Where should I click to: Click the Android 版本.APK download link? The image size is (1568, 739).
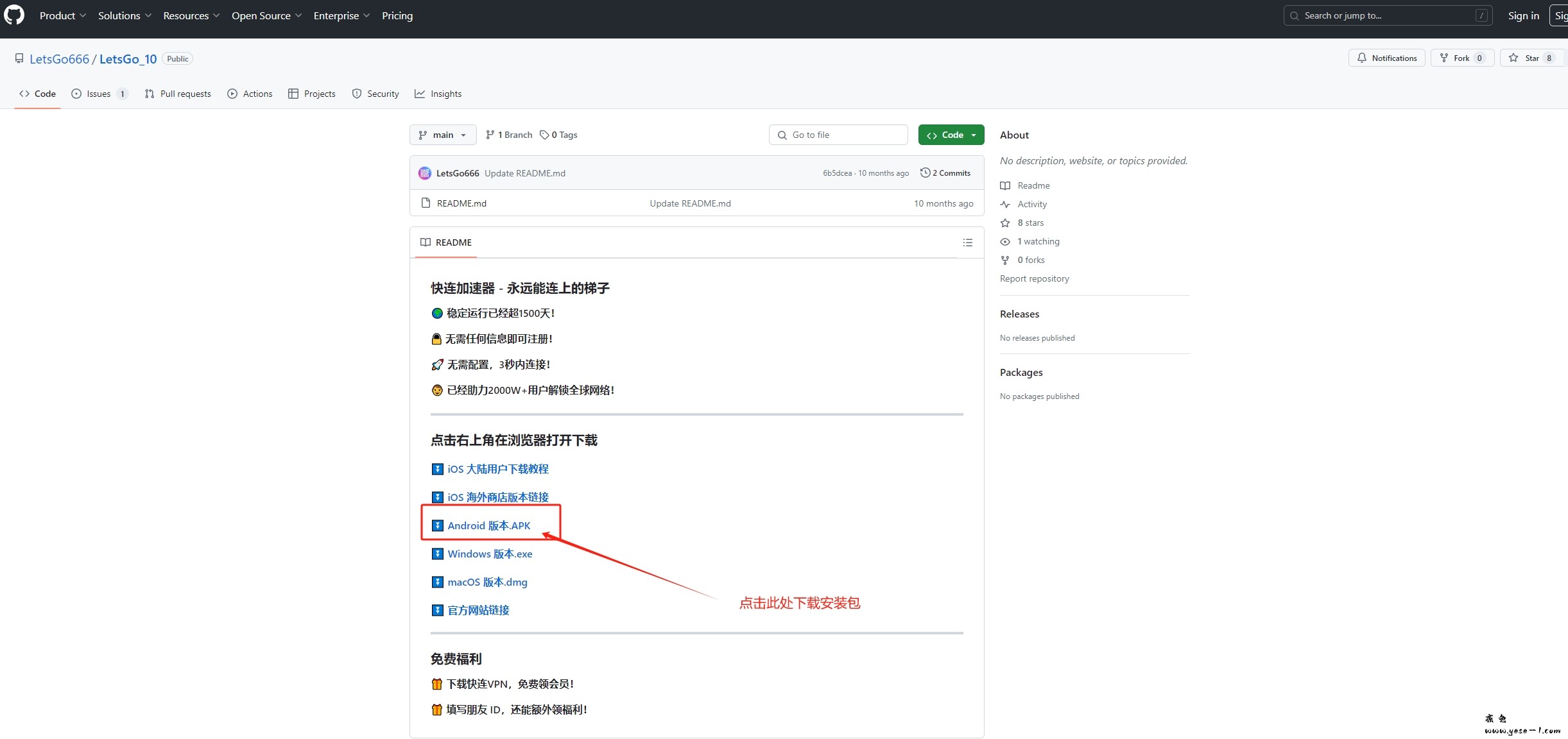click(488, 525)
